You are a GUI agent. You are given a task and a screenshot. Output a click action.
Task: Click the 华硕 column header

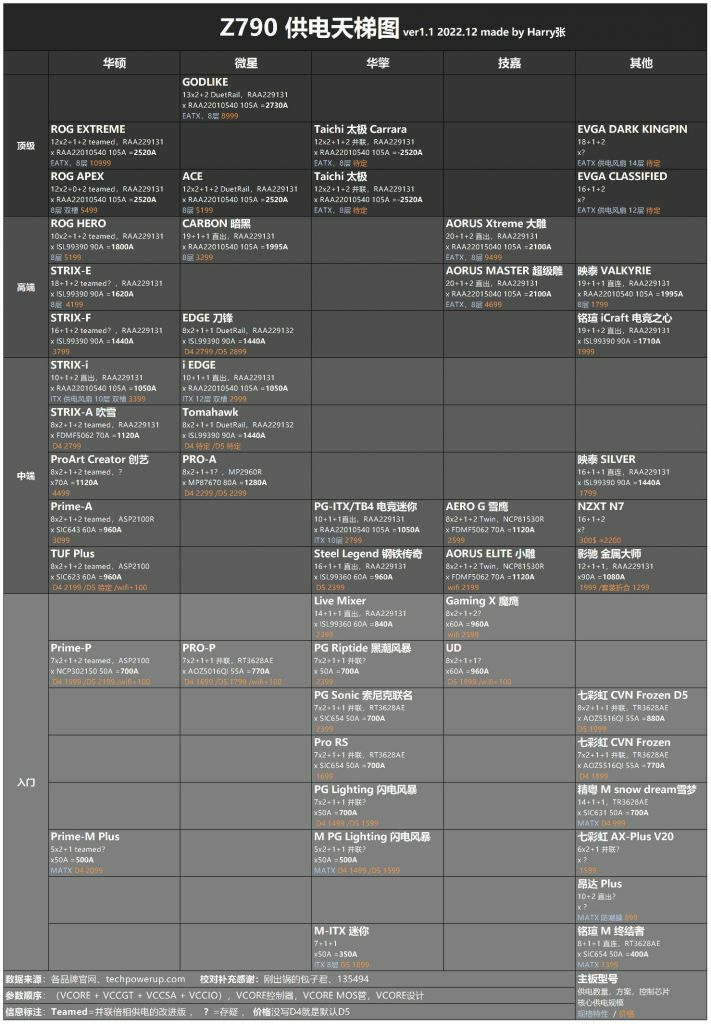click(x=114, y=62)
